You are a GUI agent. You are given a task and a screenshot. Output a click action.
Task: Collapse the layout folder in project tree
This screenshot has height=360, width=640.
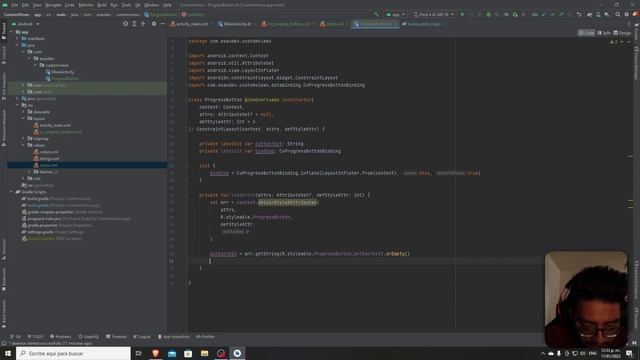24,118
